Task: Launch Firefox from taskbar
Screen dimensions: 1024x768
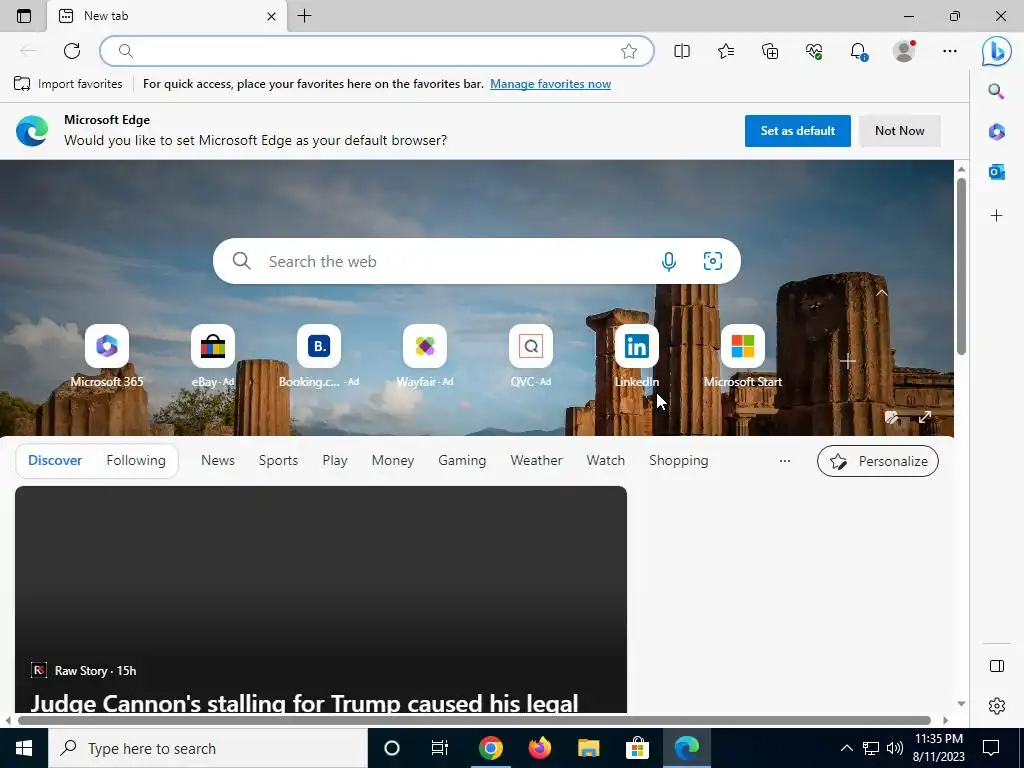Action: 539,748
